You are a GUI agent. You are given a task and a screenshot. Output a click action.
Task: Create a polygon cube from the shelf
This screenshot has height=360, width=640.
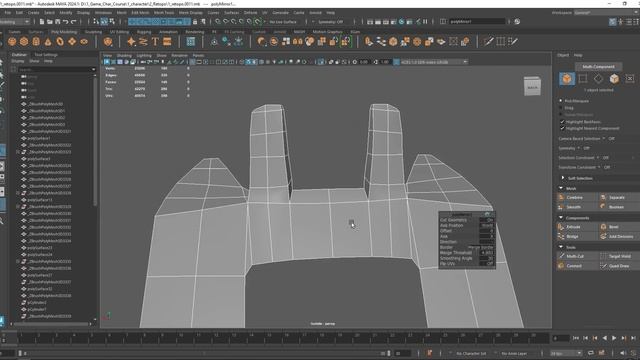click(24, 41)
